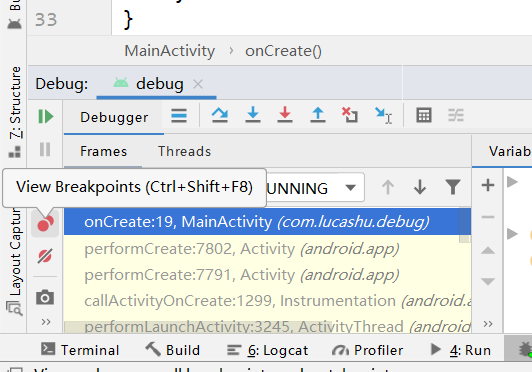Click the Drop Frame icon

pyautogui.click(x=350, y=115)
